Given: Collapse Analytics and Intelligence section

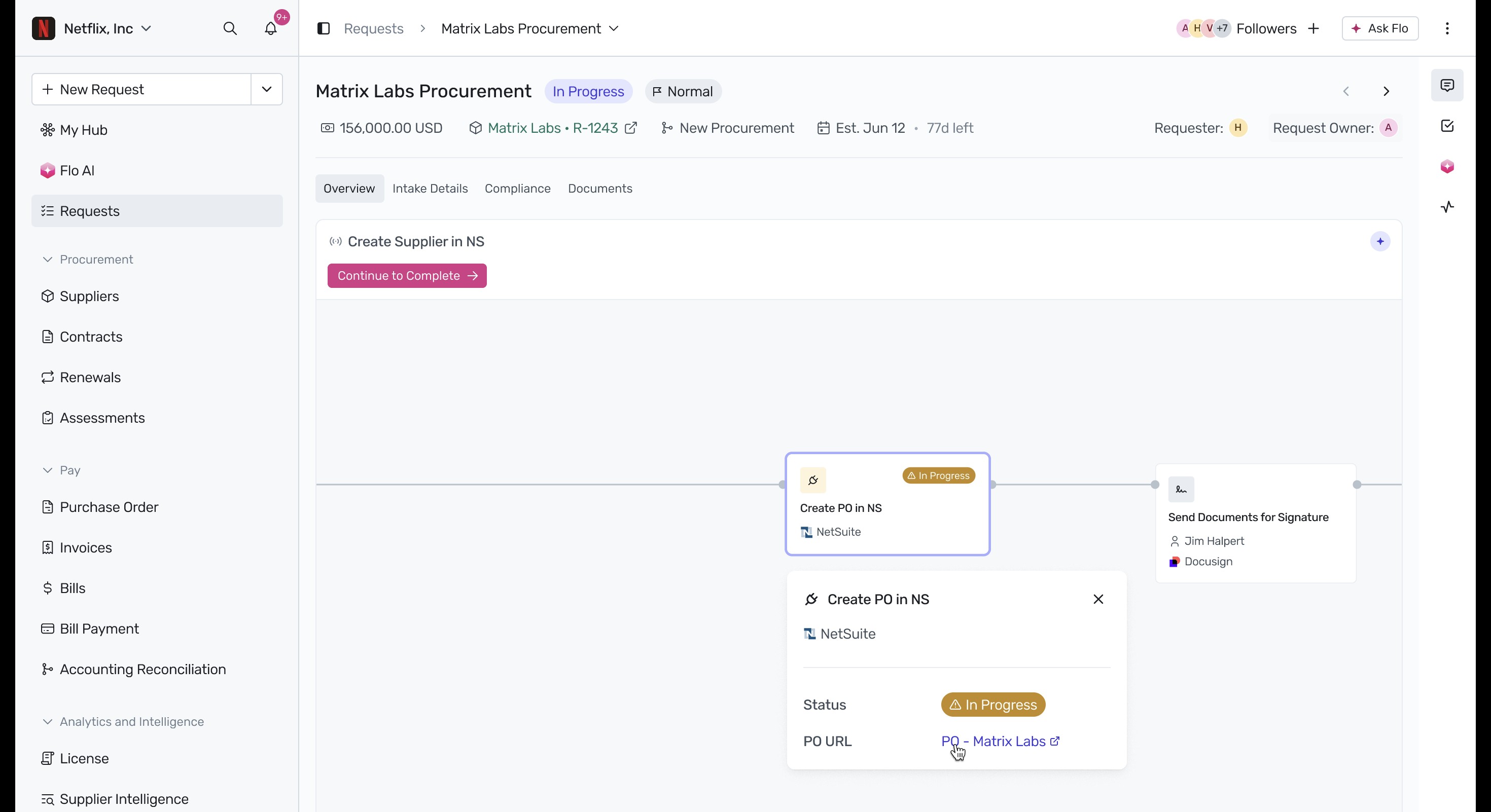Looking at the screenshot, I should coord(123,722).
